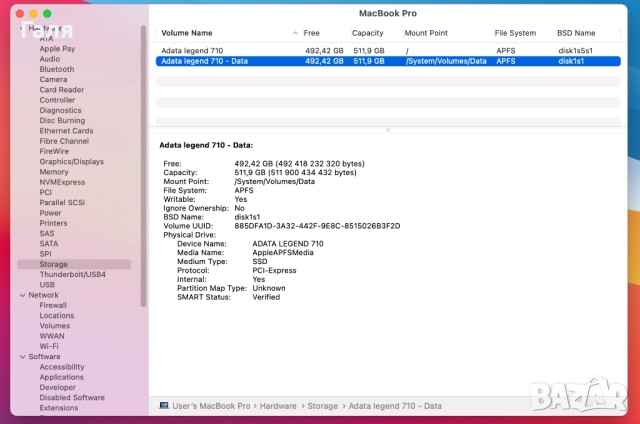Image resolution: width=640 pixels, height=424 pixels.
Task: Sort volumes by Capacity column header
Action: pos(367,33)
